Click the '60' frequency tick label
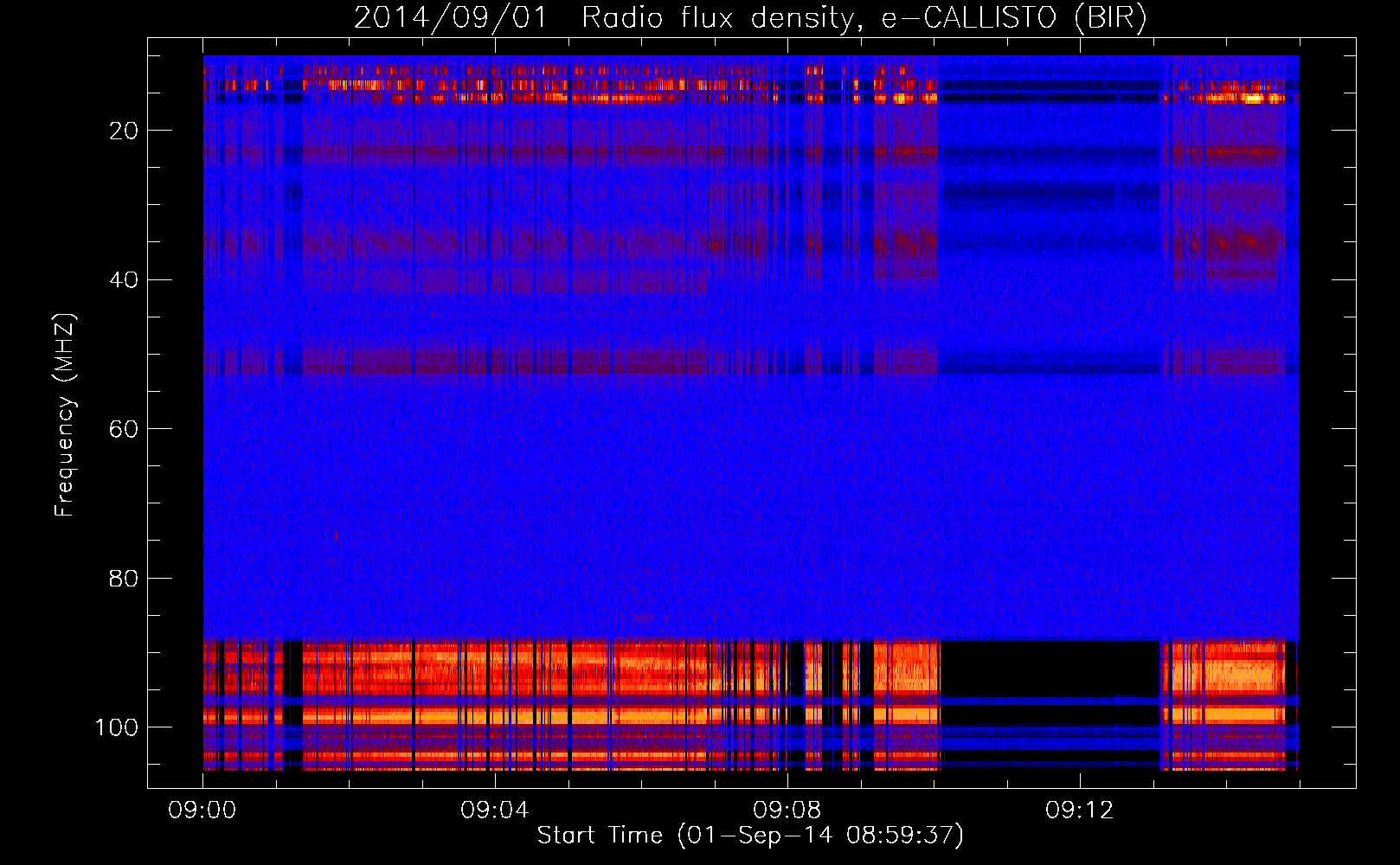 [x=125, y=429]
